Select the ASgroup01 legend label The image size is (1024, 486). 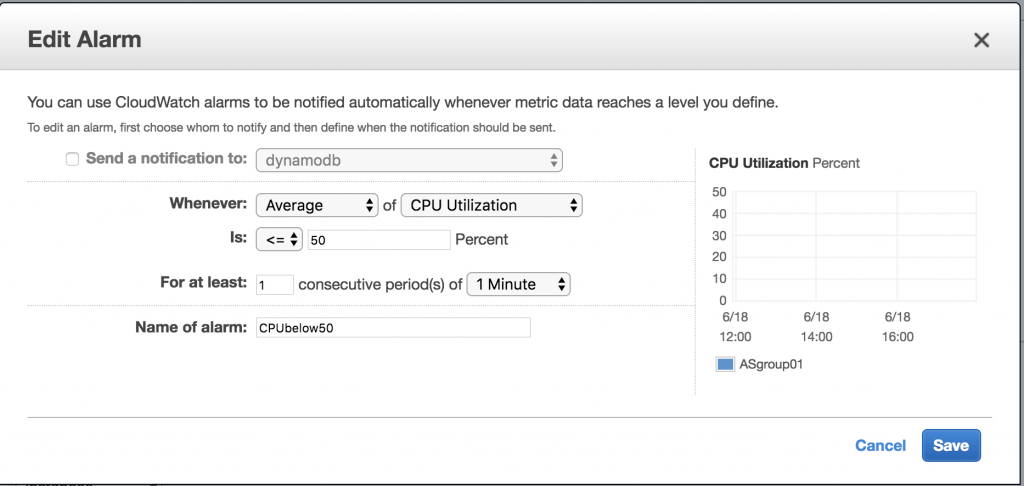point(772,365)
